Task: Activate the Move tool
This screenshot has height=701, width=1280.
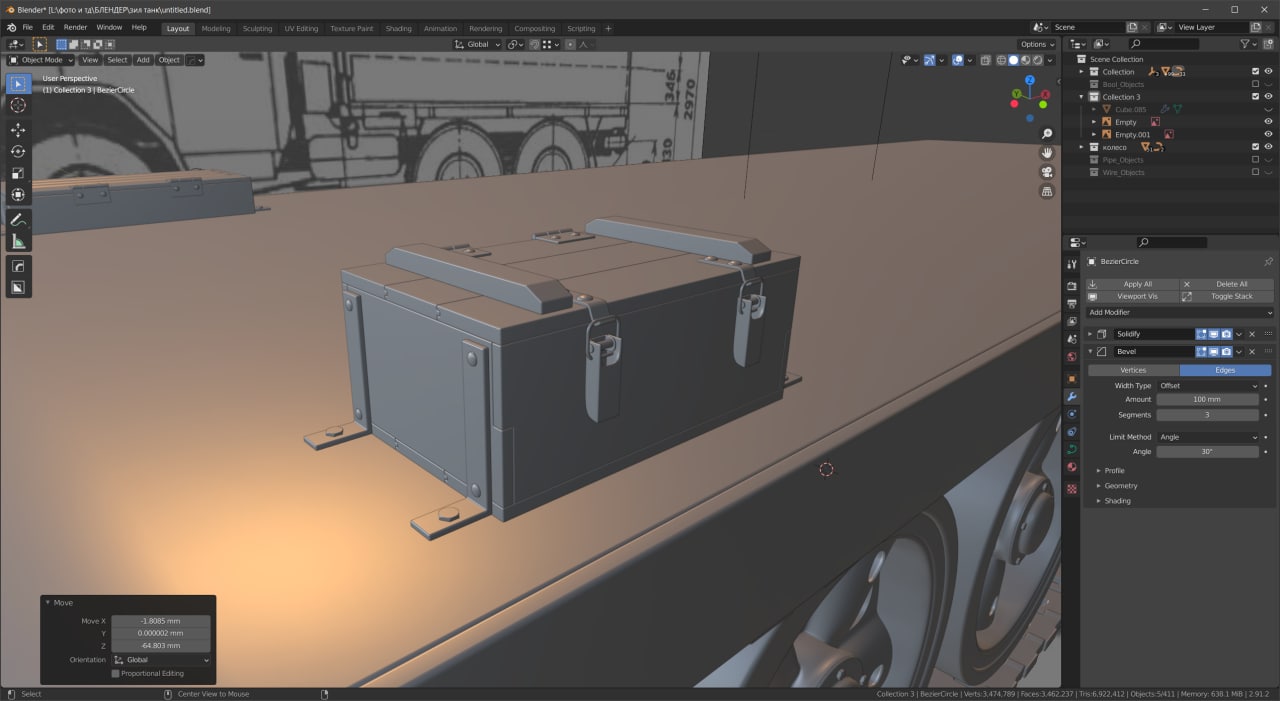Action: [x=18, y=130]
